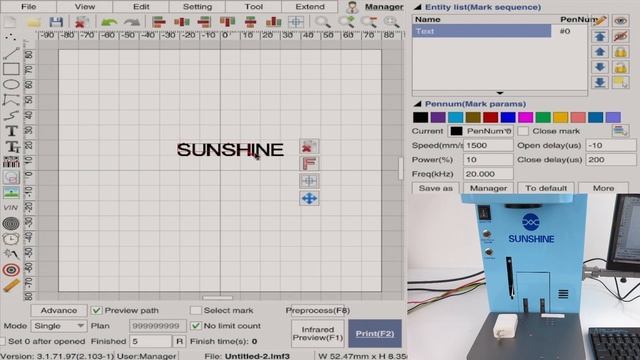The width and height of the screenshot is (640, 360).
Task: Open the File menu
Action: pyautogui.click(x=29, y=7)
